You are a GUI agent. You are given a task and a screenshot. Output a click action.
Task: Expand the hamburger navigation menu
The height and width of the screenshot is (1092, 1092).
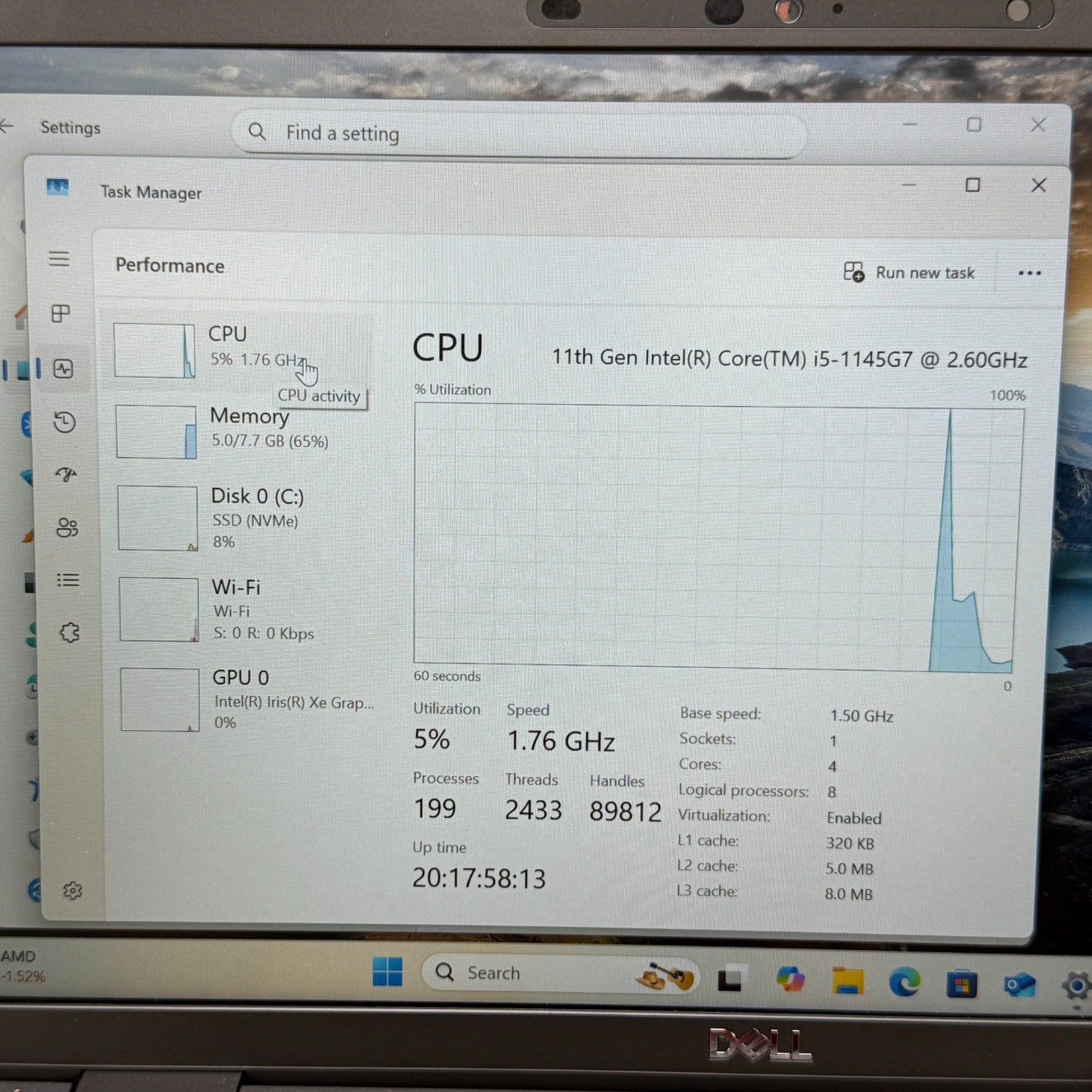coord(59,259)
